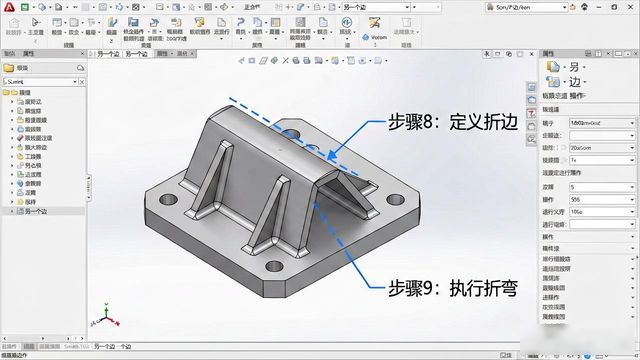The height and width of the screenshot is (360, 640).
Task: Switch to the 属性 tab in the document tab bar
Action: point(162,53)
